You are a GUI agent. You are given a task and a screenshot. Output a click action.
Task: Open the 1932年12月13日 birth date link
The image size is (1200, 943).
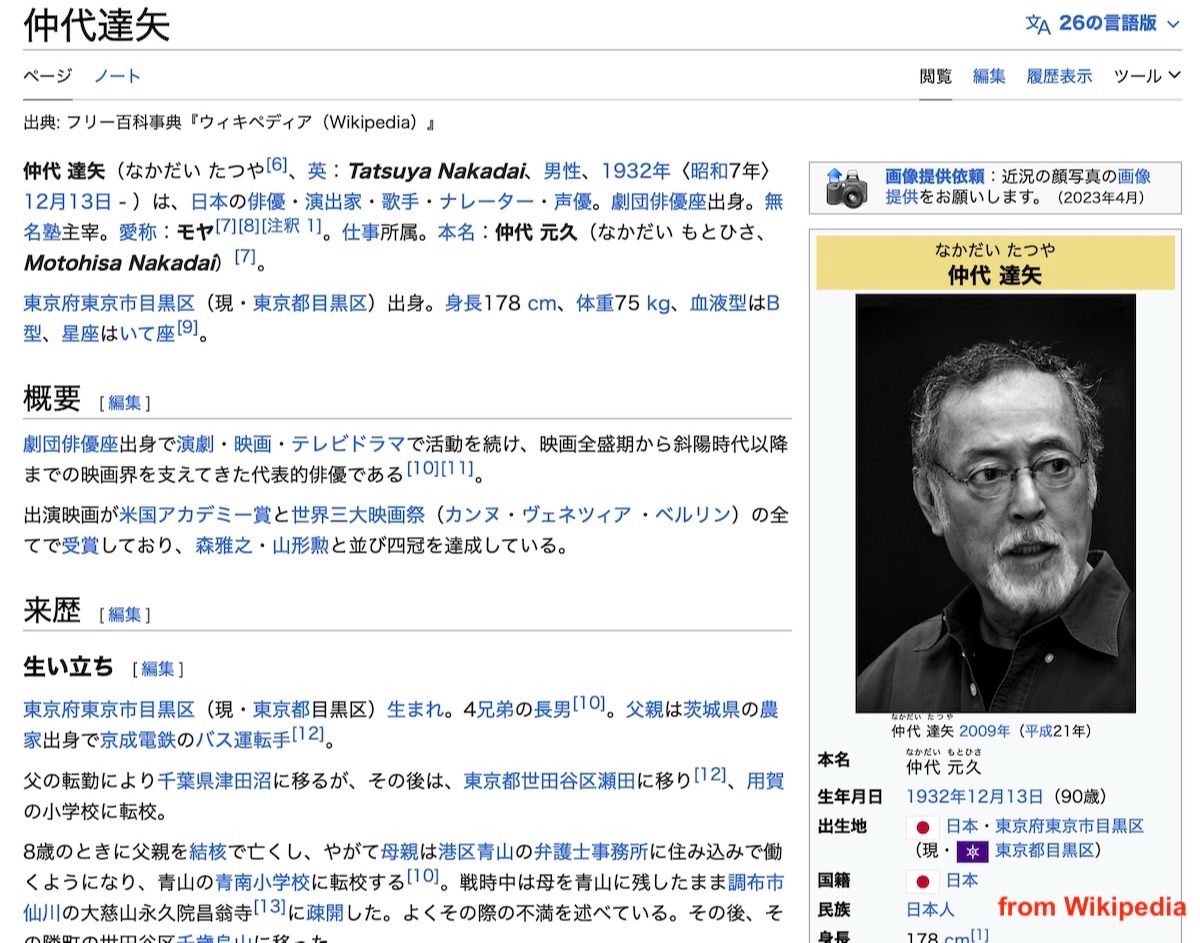pyautogui.click(x=974, y=797)
